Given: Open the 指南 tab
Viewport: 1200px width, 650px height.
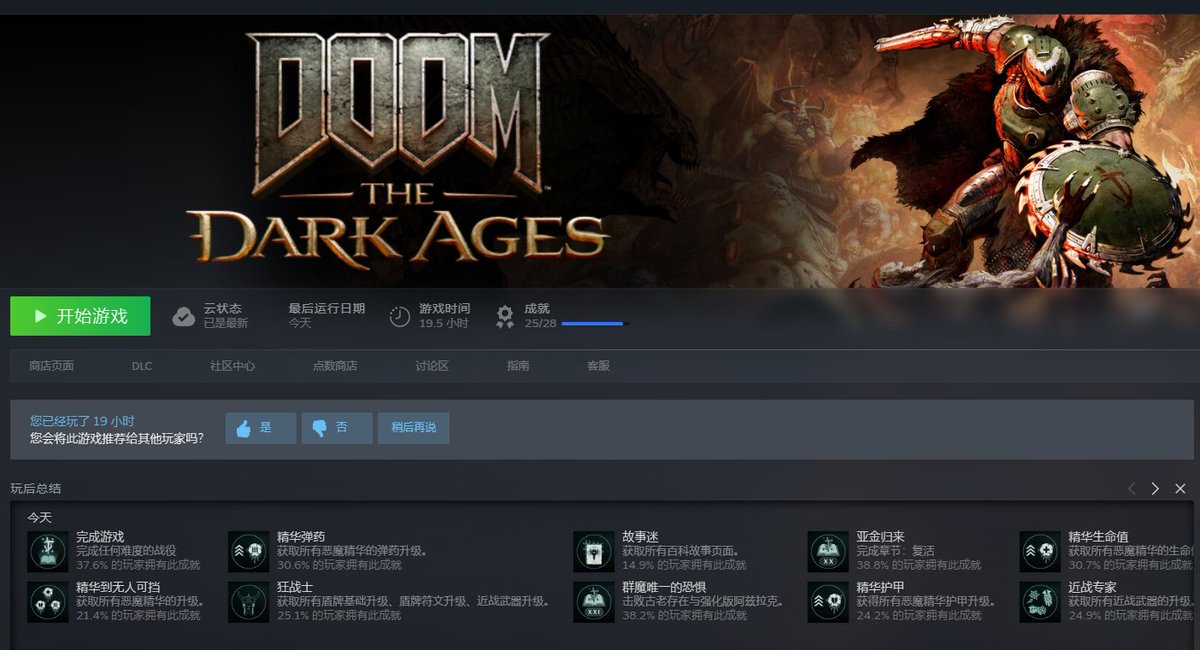Looking at the screenshot, I should [518, 366].
